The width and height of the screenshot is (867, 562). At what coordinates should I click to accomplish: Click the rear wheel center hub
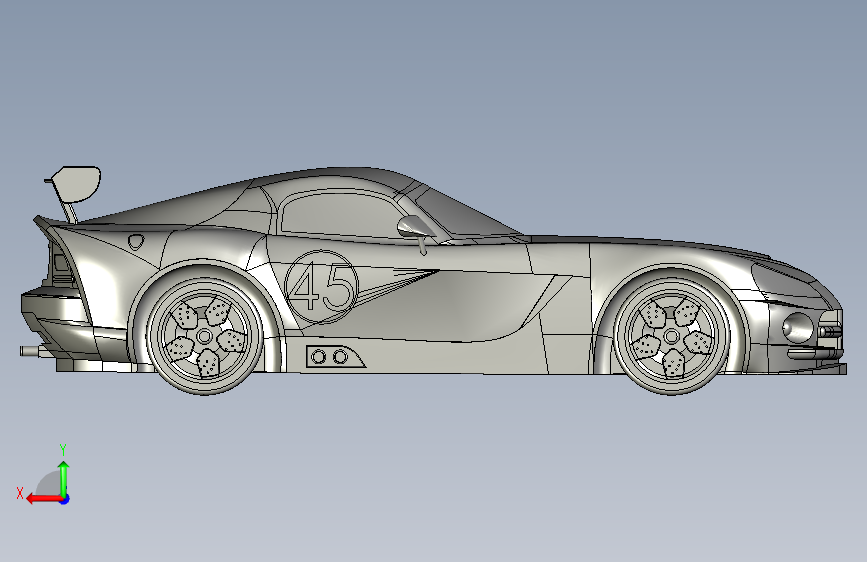(204, 336)
